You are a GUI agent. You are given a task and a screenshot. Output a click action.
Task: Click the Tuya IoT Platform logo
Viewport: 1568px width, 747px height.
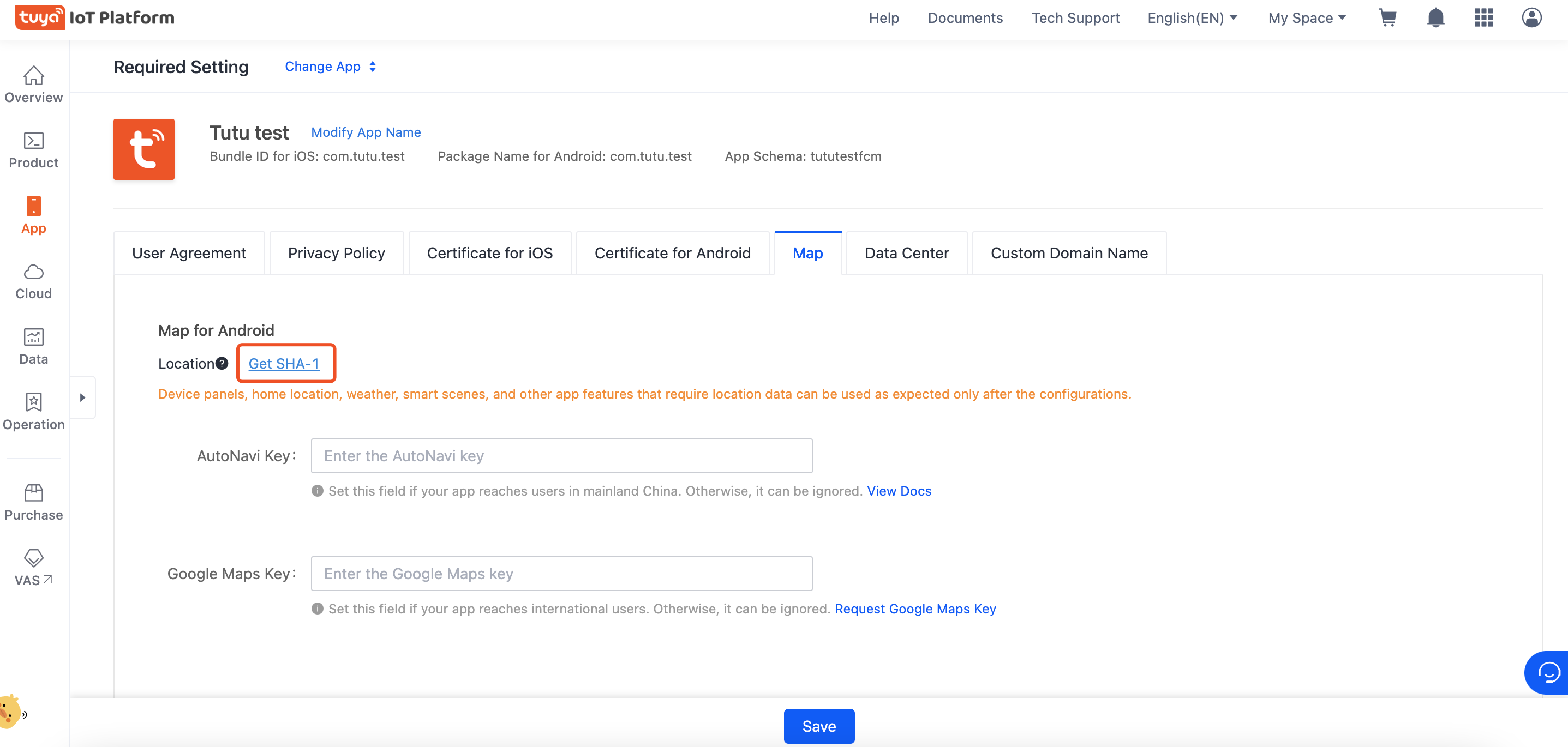(x=95, y=17)
